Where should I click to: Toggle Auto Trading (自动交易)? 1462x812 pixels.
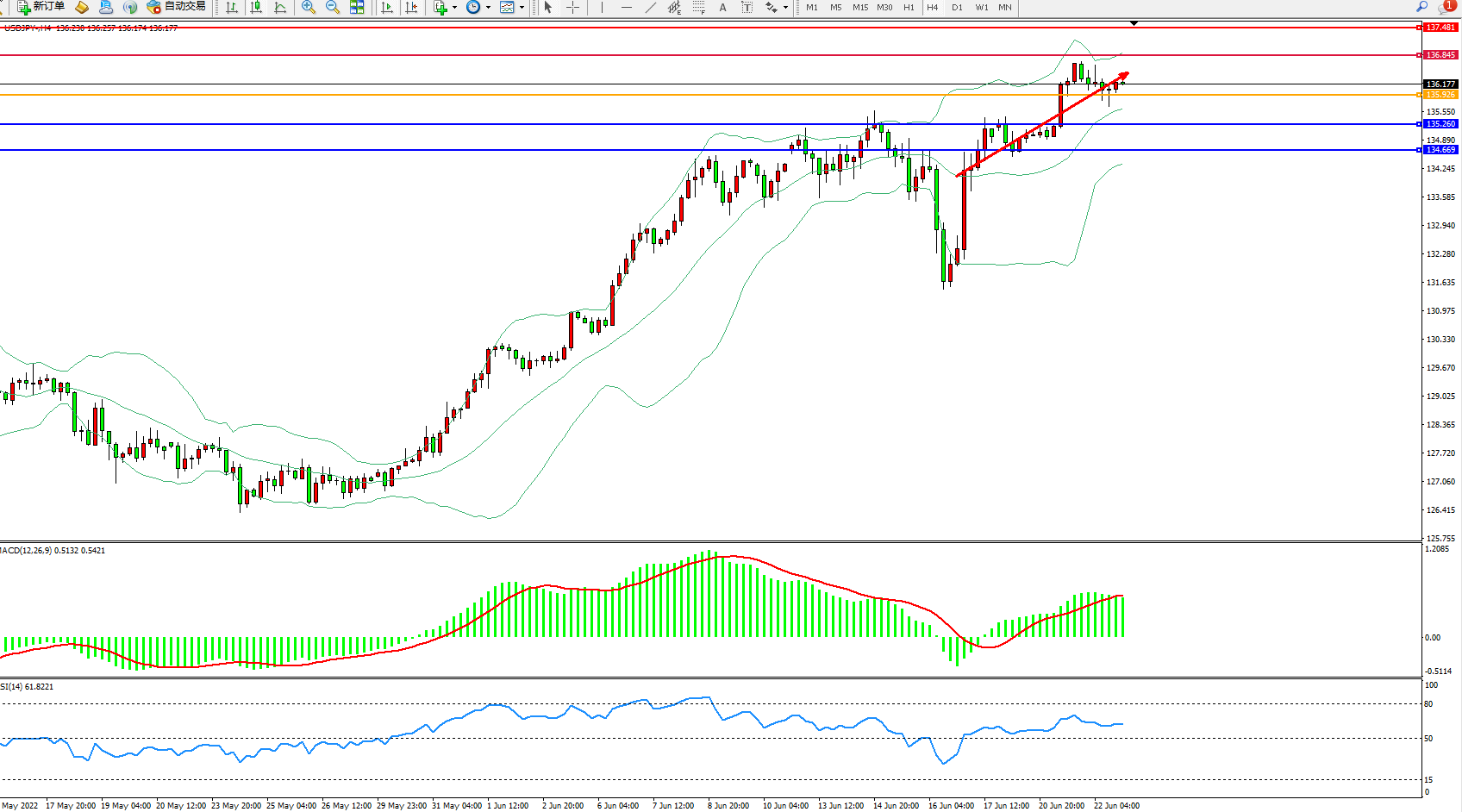177,7
